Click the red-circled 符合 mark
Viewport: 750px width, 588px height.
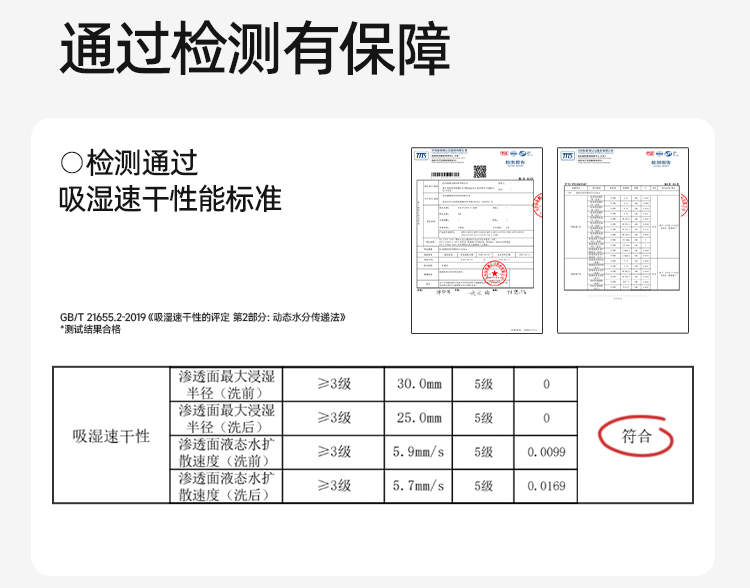(636, 435)
